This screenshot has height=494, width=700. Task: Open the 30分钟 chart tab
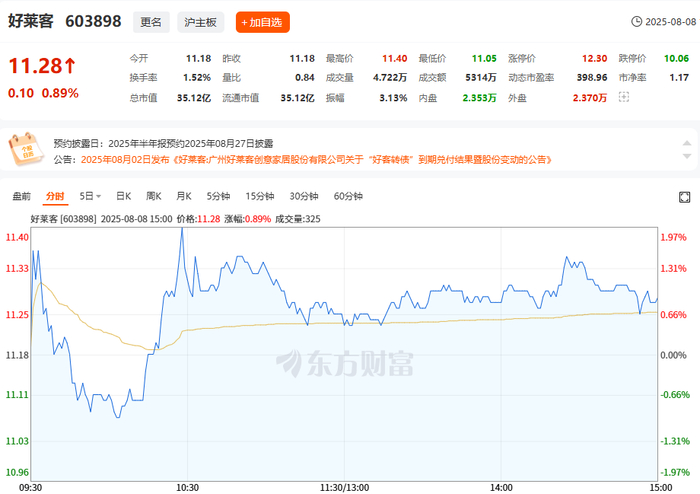pyautogui.click(x=304, y=196)
